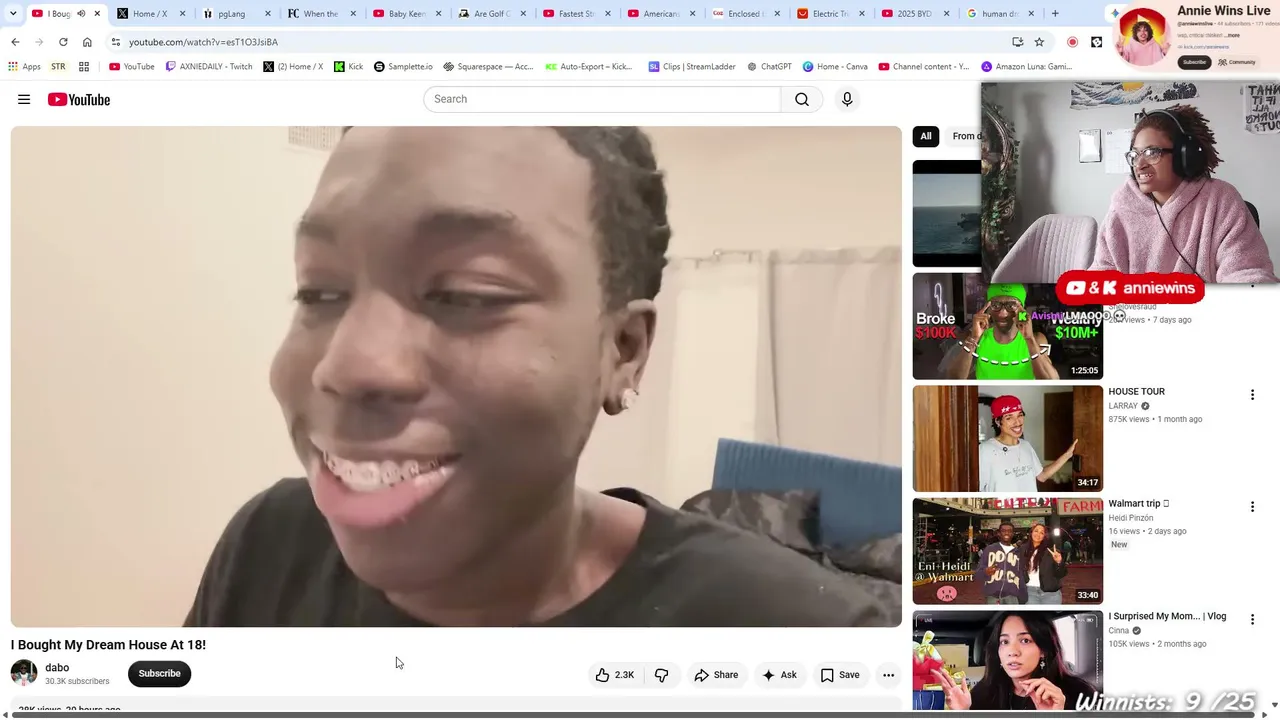This screenshot has height=720, width=1280.
Task: Open the Home - Canva bookmark
Action: [x=835, y=67]
